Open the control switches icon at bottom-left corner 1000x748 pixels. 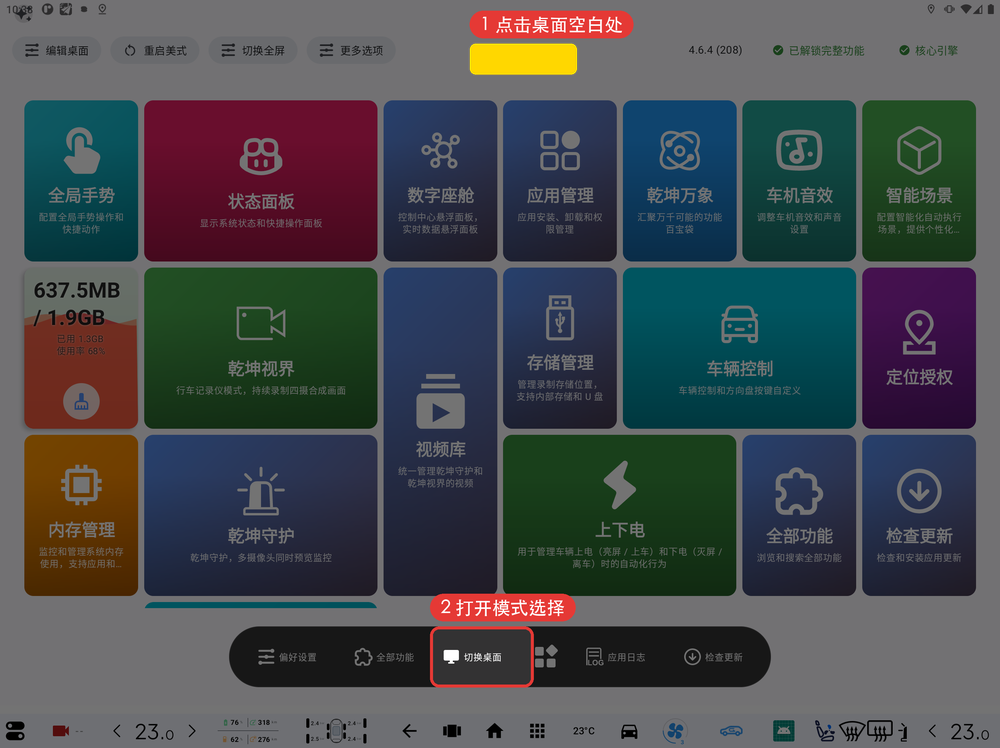(x=15, y=731)
